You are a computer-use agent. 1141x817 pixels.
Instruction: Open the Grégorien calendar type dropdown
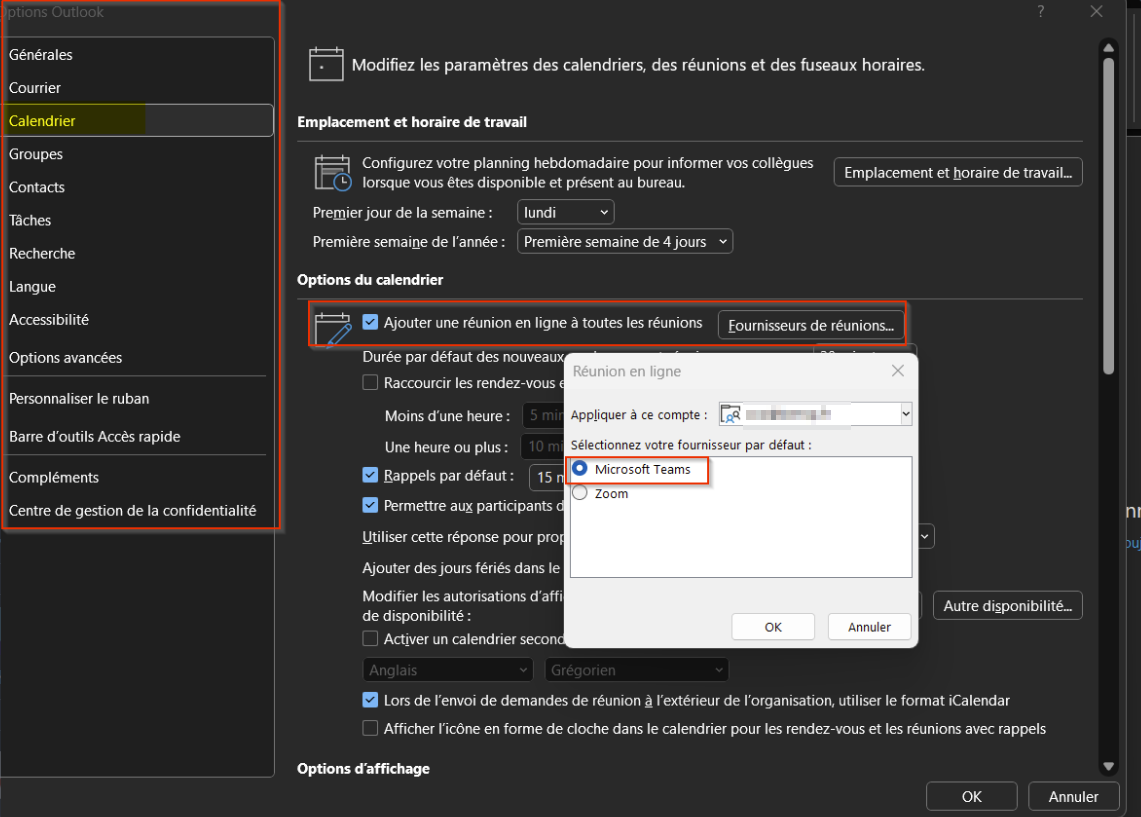point(637,670)
